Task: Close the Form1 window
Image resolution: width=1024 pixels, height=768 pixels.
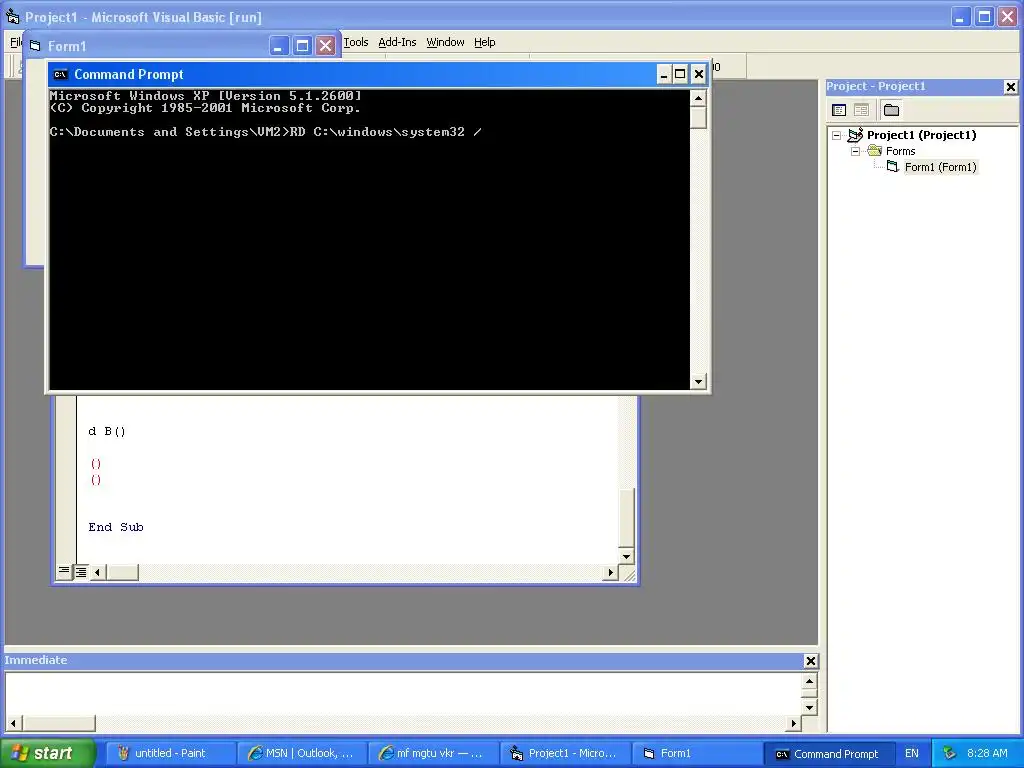Action: [325, 46]
